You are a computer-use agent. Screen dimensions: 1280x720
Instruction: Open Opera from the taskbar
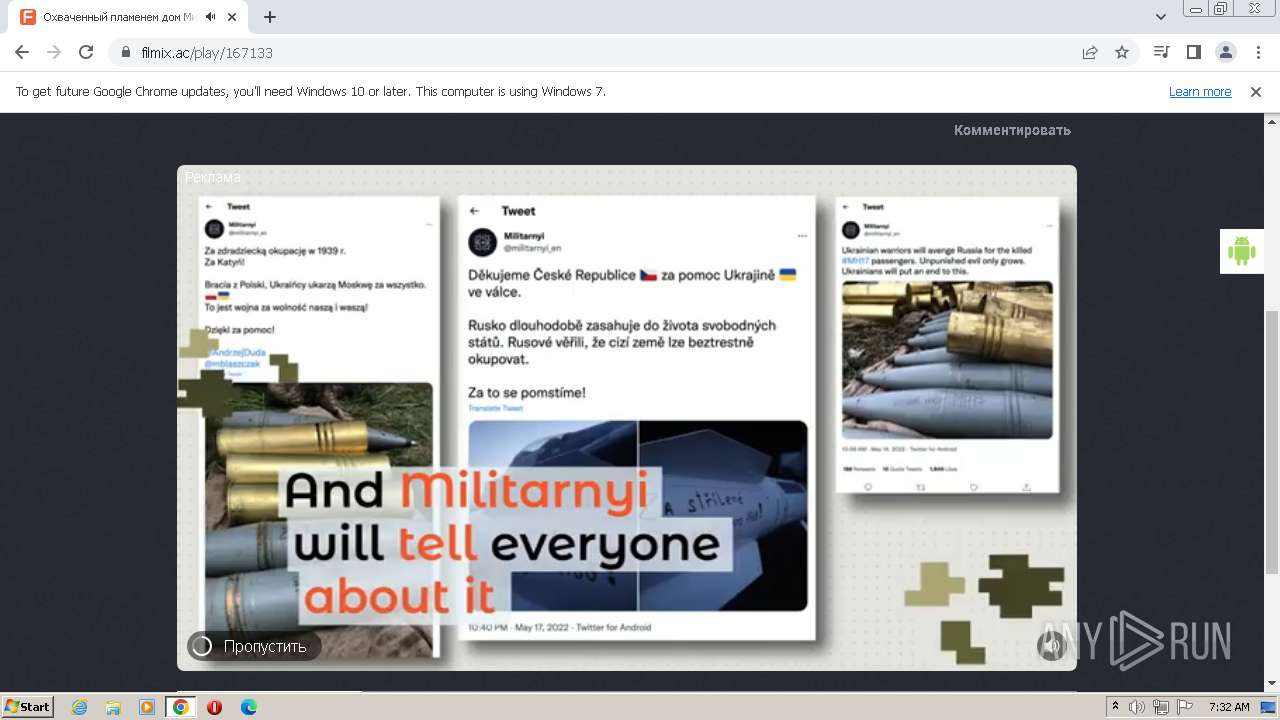[x=214, y=707]
